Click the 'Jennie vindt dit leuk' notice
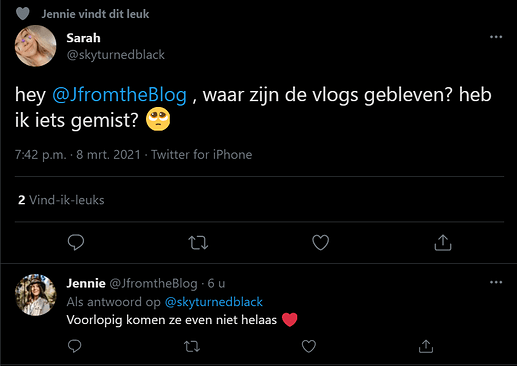The image size is (517, 366). [95, 14]
